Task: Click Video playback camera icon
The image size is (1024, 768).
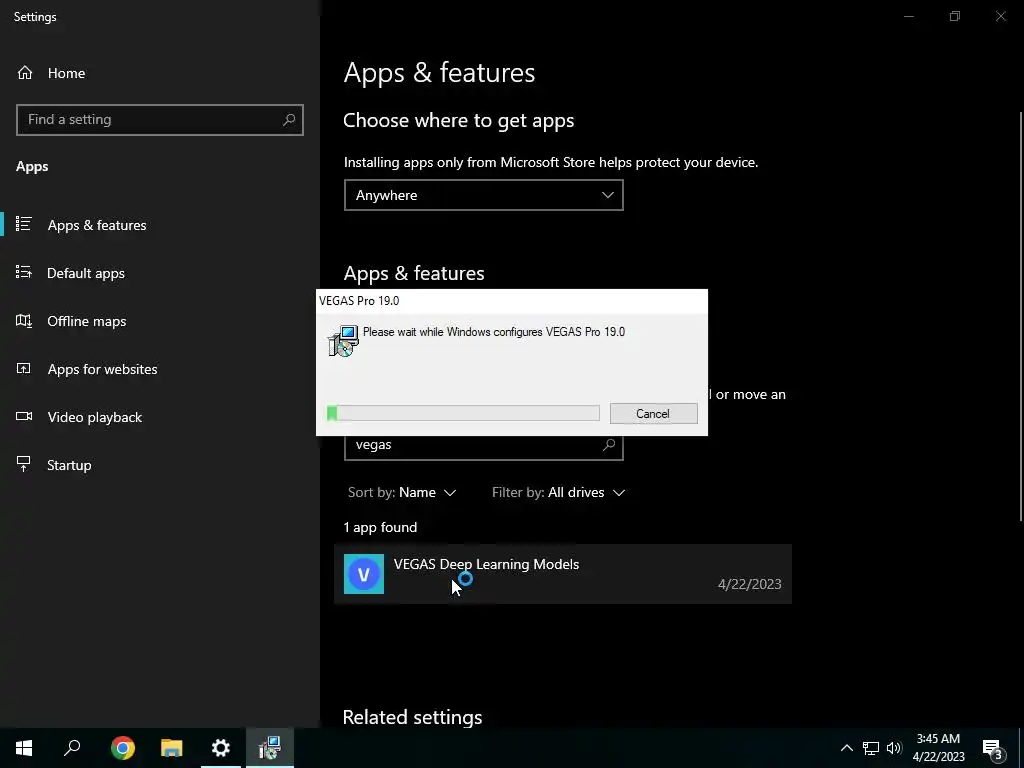Action: click(24, 417)
